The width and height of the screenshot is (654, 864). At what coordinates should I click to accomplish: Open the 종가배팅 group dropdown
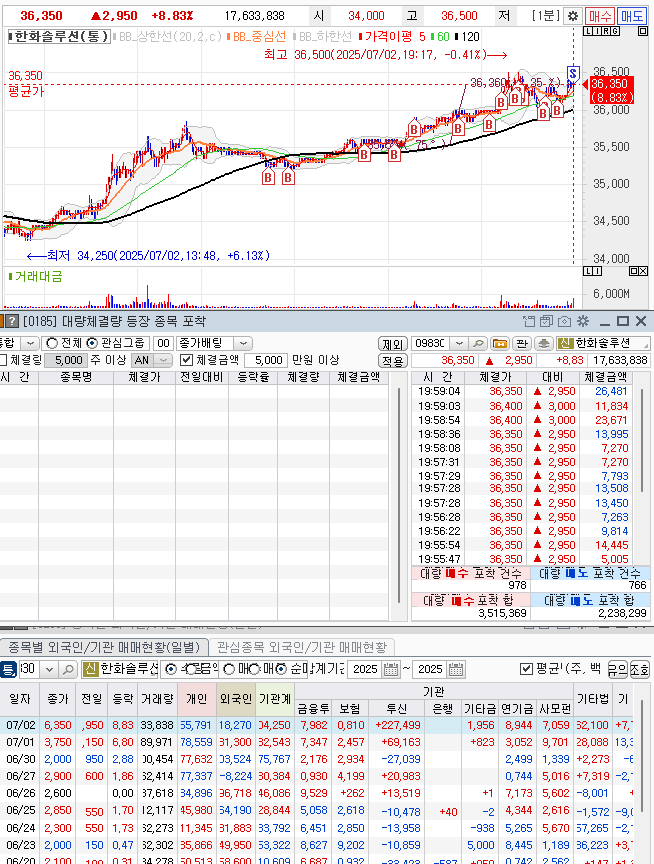[242, 343]
